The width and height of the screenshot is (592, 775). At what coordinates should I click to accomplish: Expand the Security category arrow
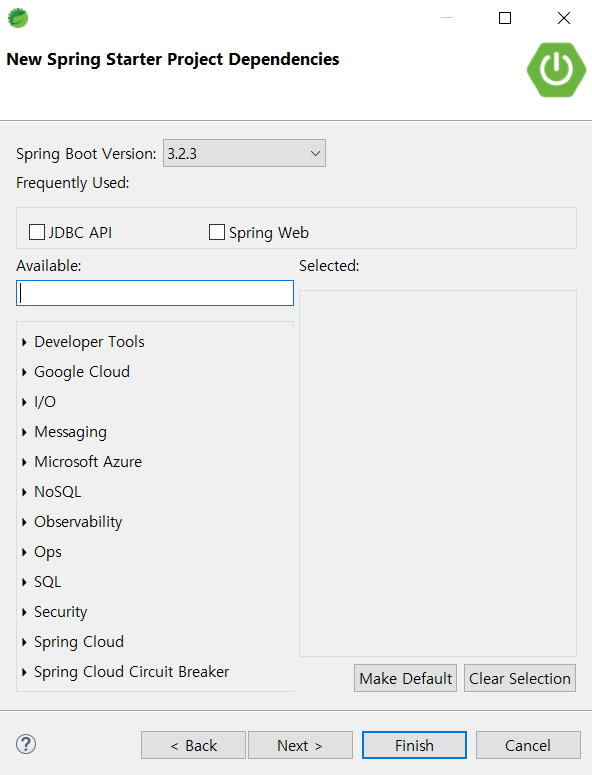[x=24, y=612]
